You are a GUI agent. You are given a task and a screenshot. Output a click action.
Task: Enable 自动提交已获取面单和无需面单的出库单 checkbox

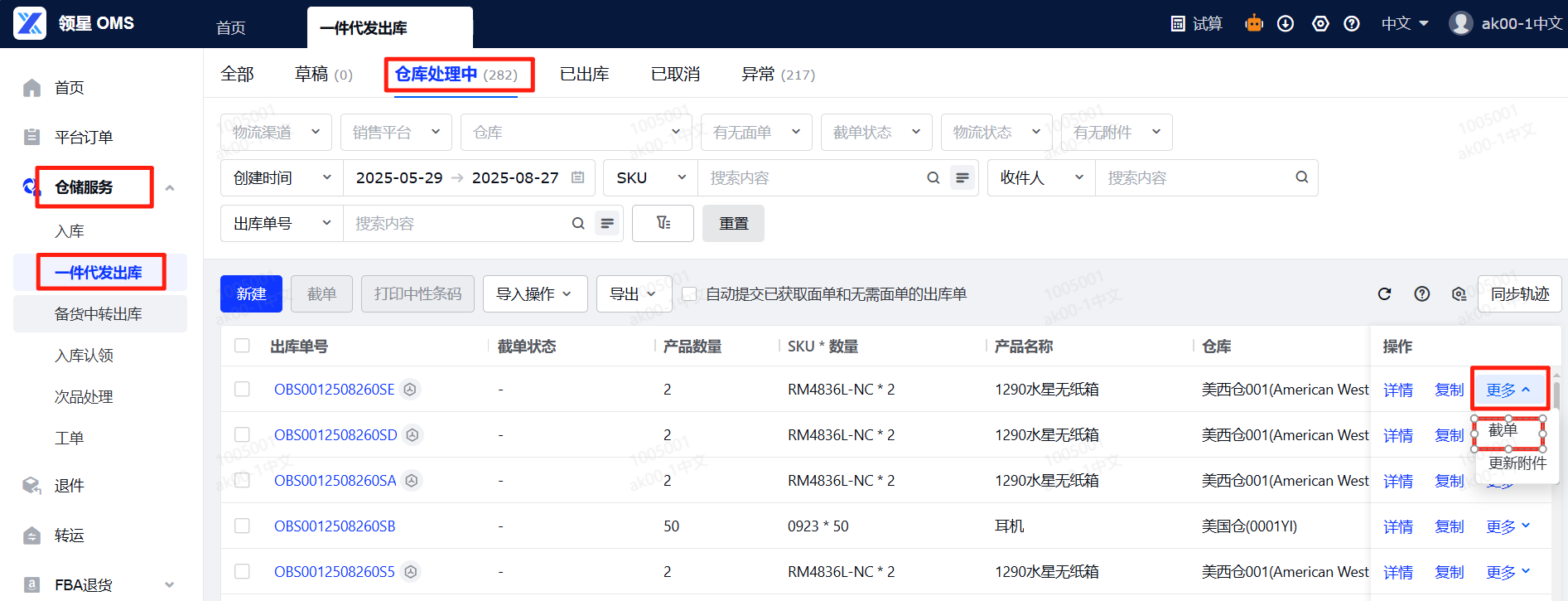click(x=688, y=294)
